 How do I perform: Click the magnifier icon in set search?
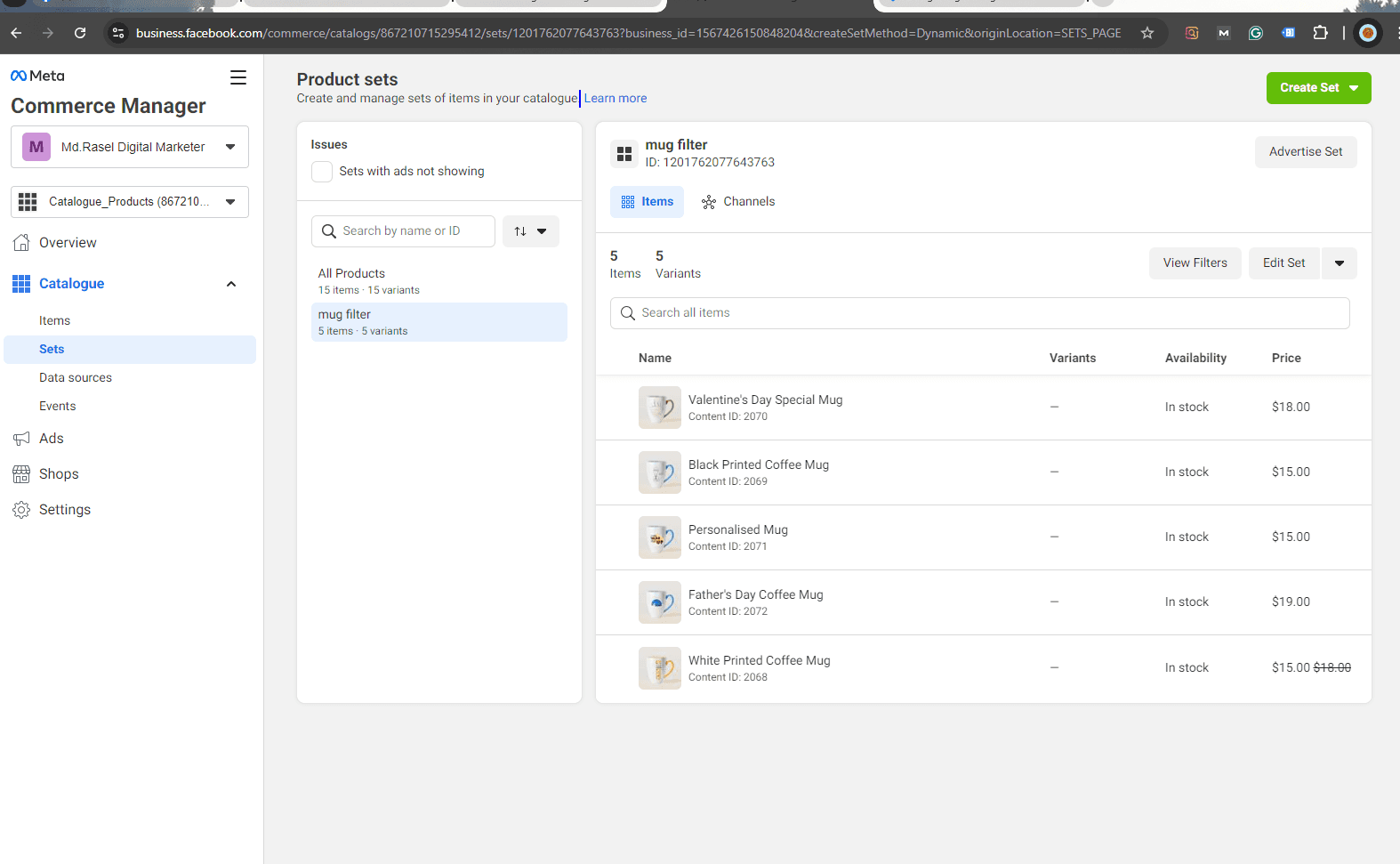329,231
